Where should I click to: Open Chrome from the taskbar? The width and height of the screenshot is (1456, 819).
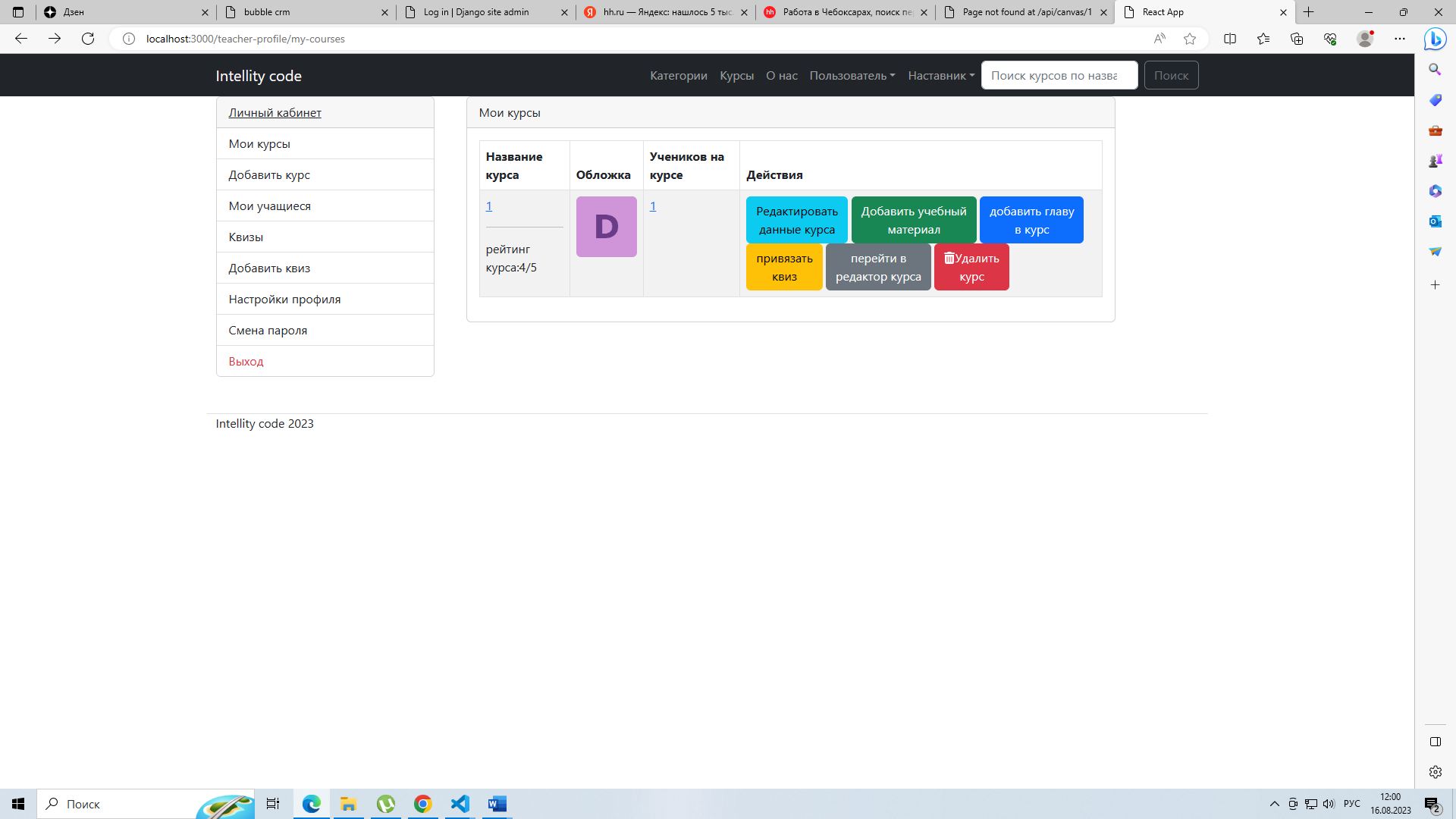(x=422, y=805)
